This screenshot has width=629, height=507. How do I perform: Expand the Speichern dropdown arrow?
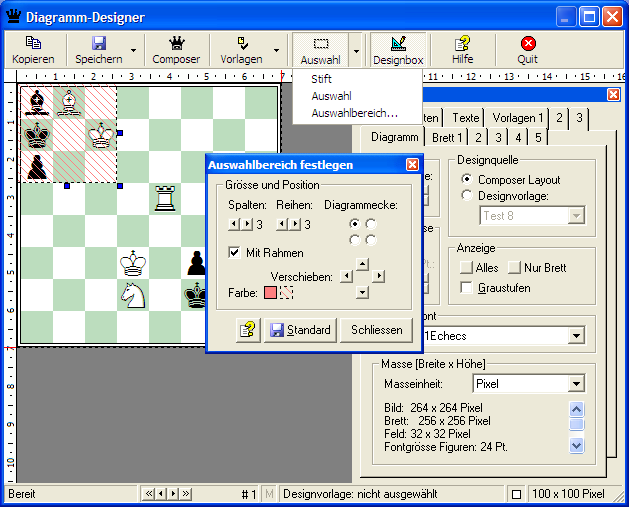133,49
